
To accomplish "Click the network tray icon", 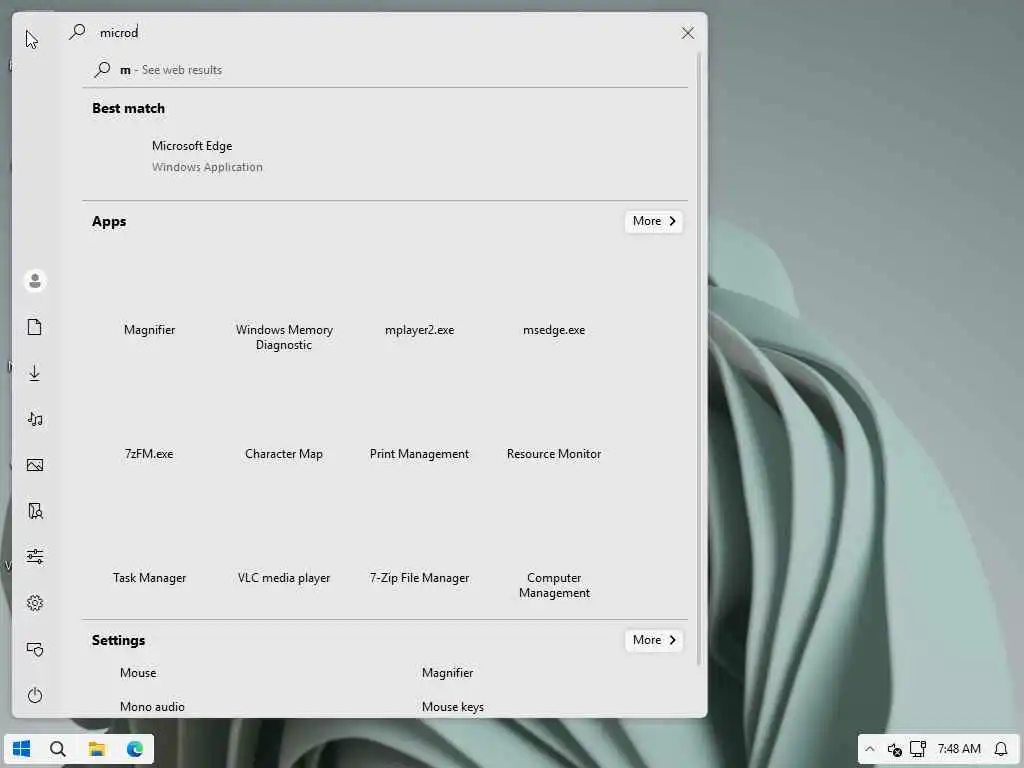I will [918, 749].
